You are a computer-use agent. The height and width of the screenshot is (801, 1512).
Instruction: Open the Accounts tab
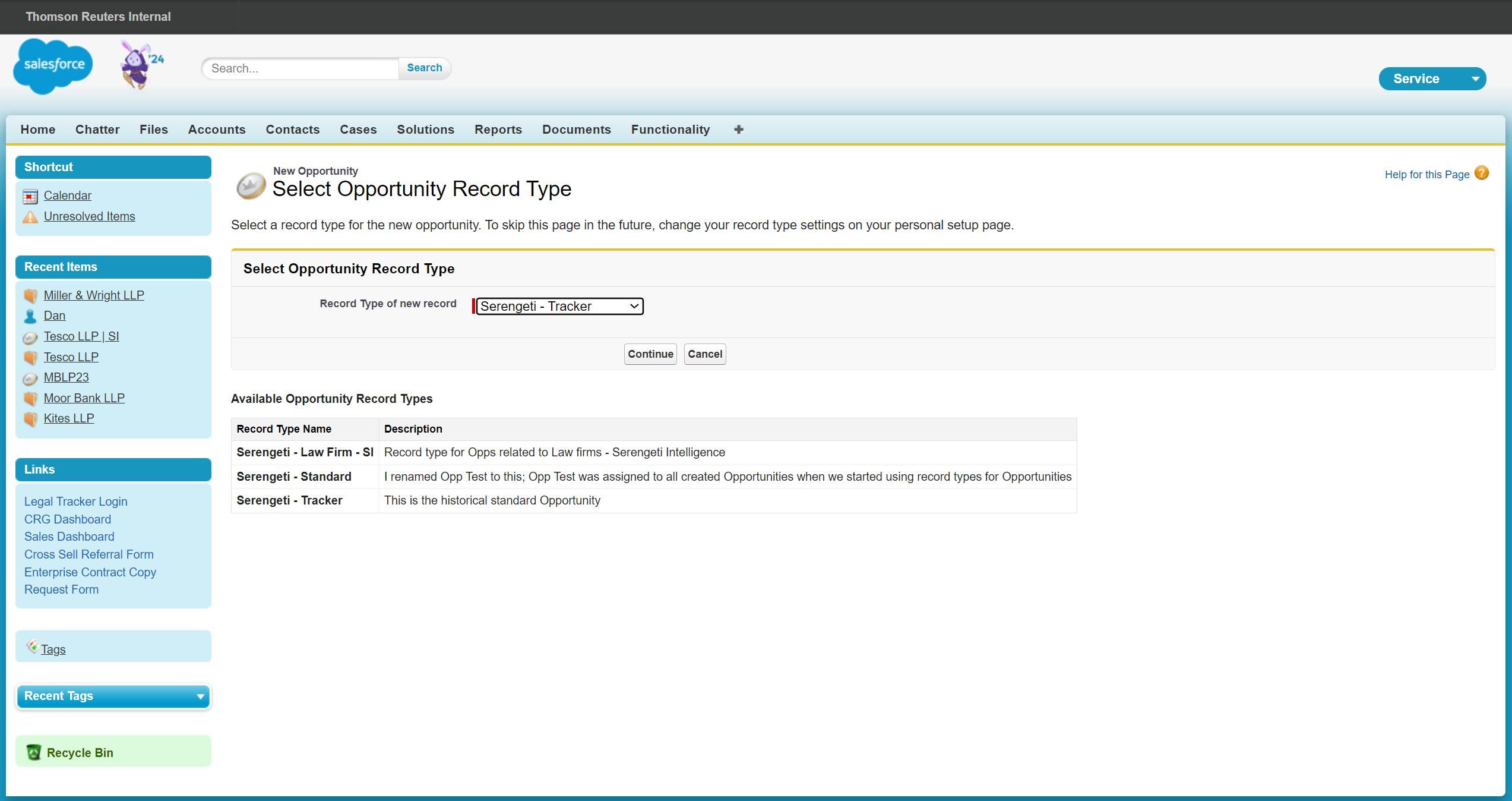coord(217,130)
